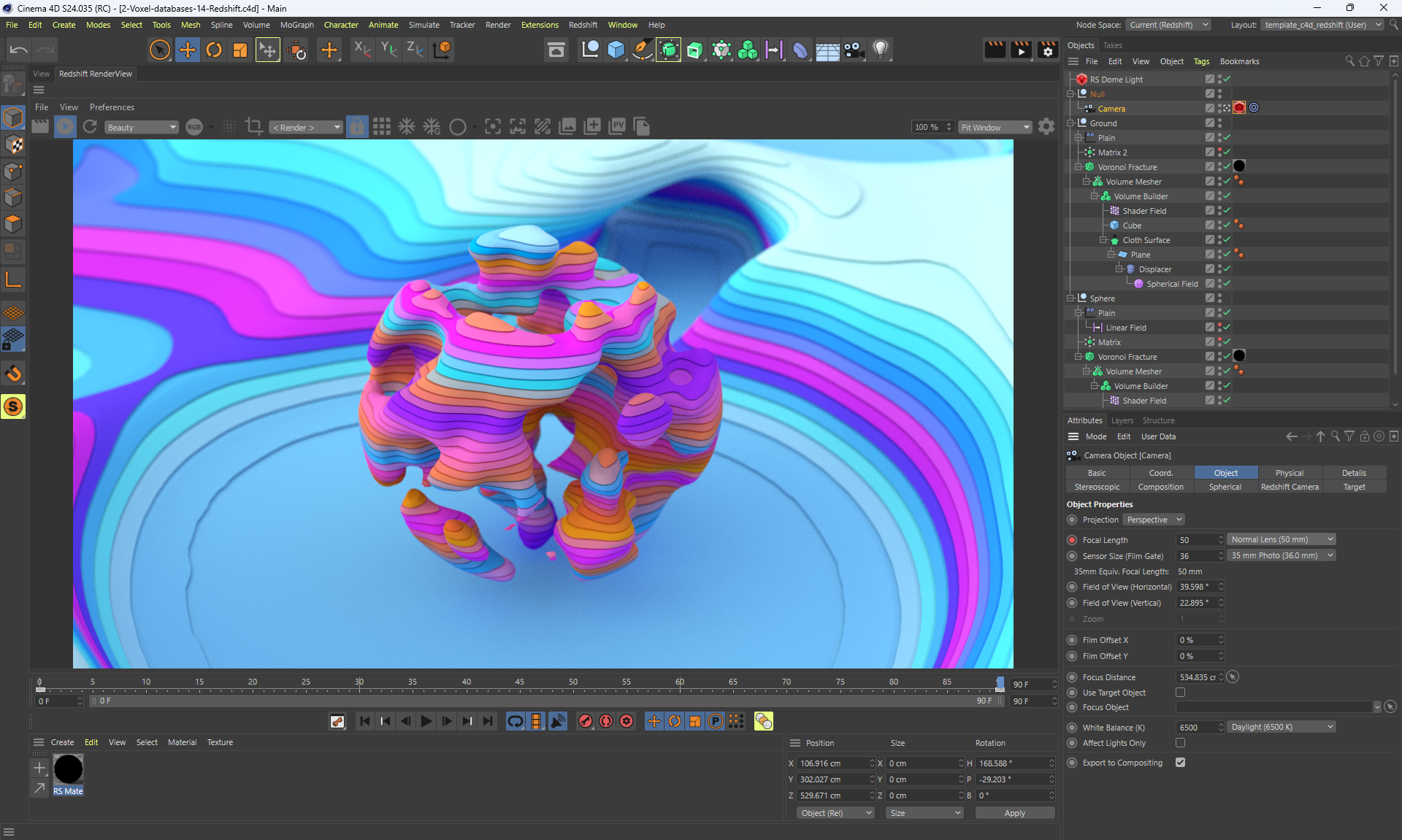The image size is (1402, 840).
Task: Uncheck the Export to Compositing checkbox
Action: (x=1180, y=763)
